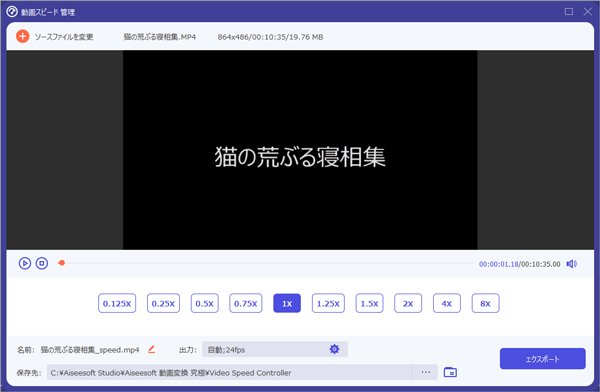The width and height of the screenshot is (600, 392).
Task: Click the エクスポート export button
Action: pyautogui.click(x=543, y=359)
